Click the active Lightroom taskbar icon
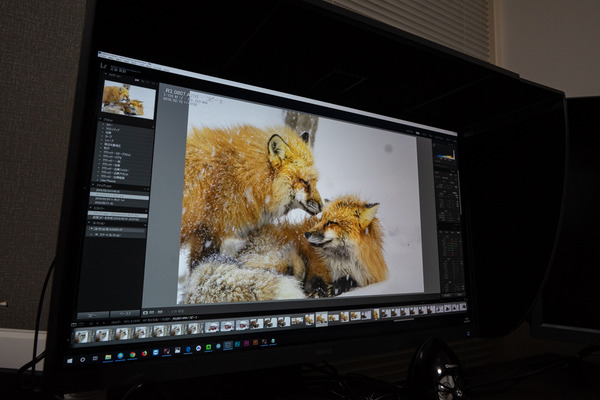The height and width of the screenshot is (400, 600). 228,344
